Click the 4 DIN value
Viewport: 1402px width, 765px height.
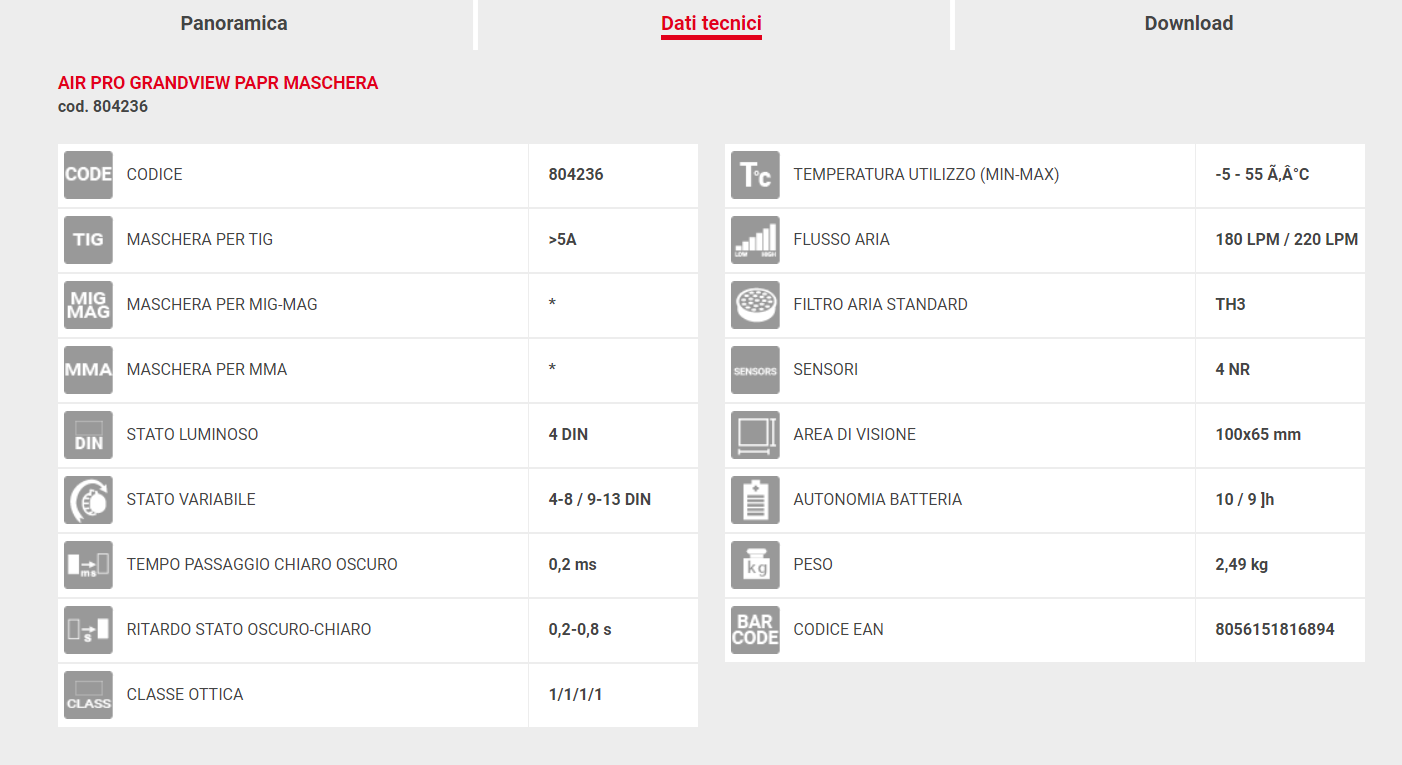568,435
